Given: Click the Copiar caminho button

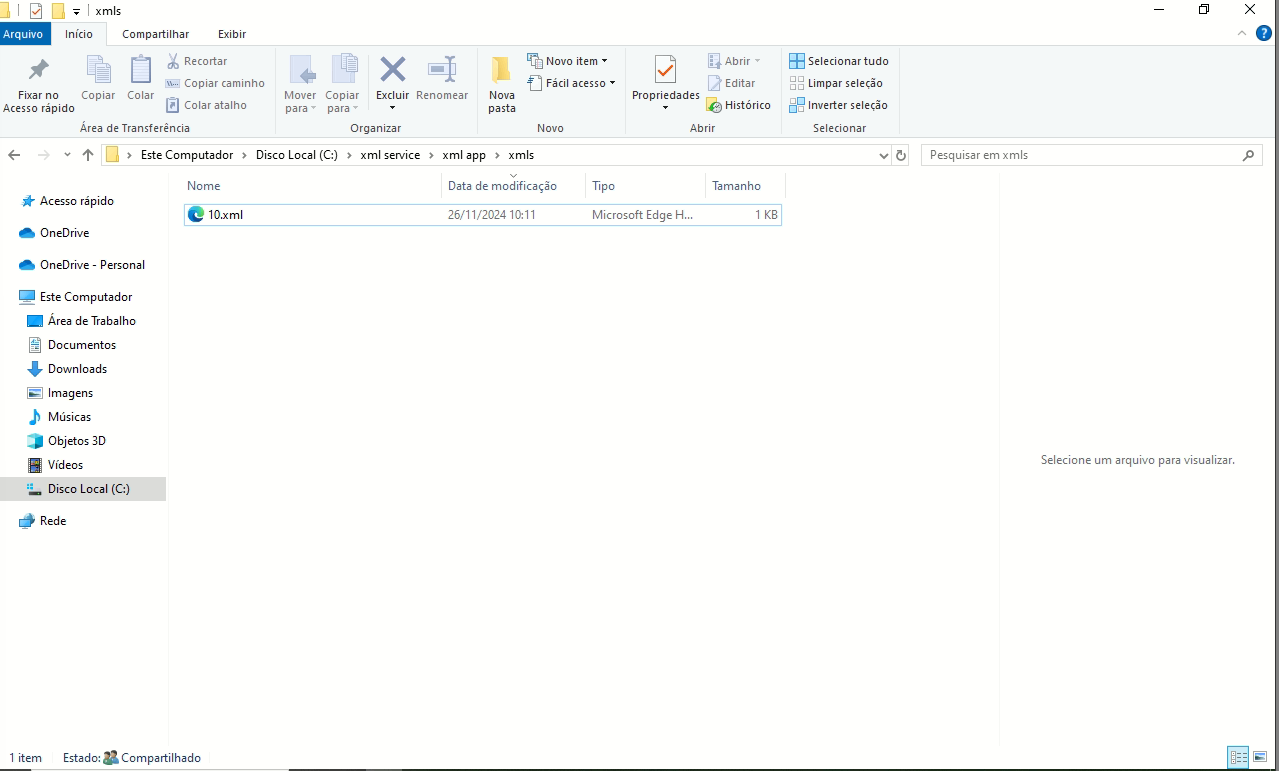Looking at the screenshot, I should tap(215, 83).
